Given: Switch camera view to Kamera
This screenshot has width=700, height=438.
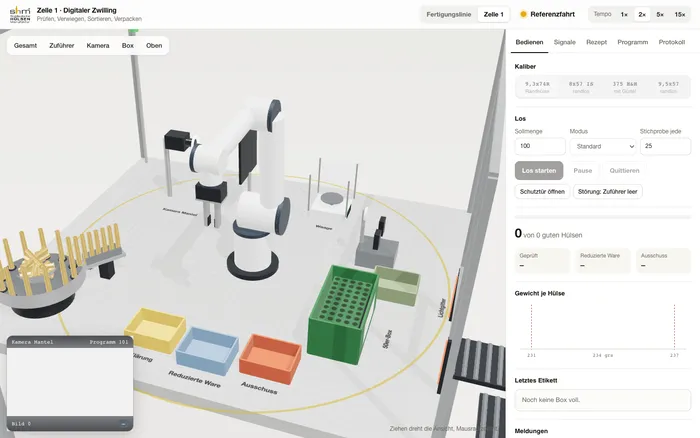Looking at the screenshot, I should point(98,46).
